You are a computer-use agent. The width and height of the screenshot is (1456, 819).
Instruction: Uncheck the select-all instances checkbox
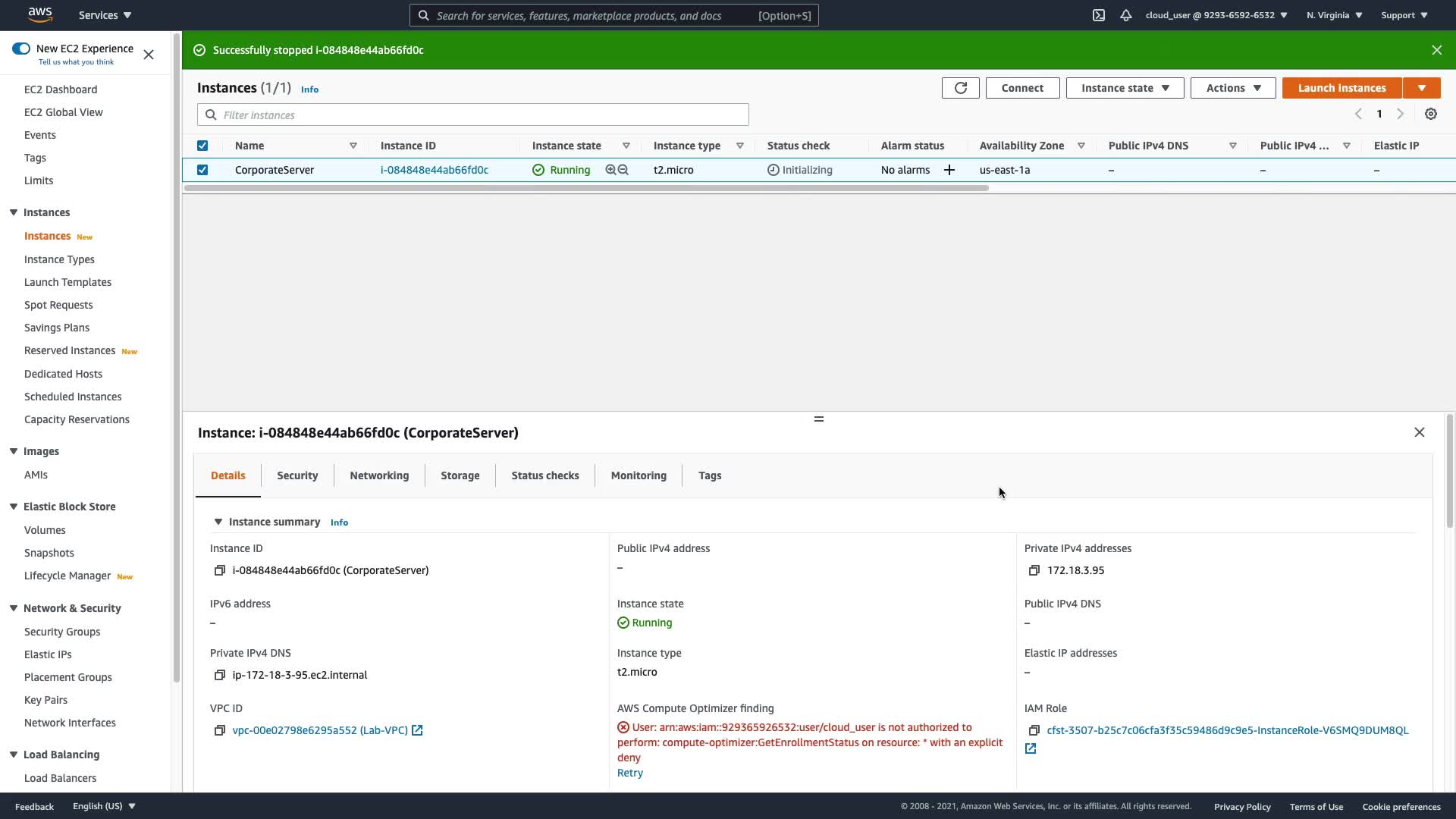point(202,146)
